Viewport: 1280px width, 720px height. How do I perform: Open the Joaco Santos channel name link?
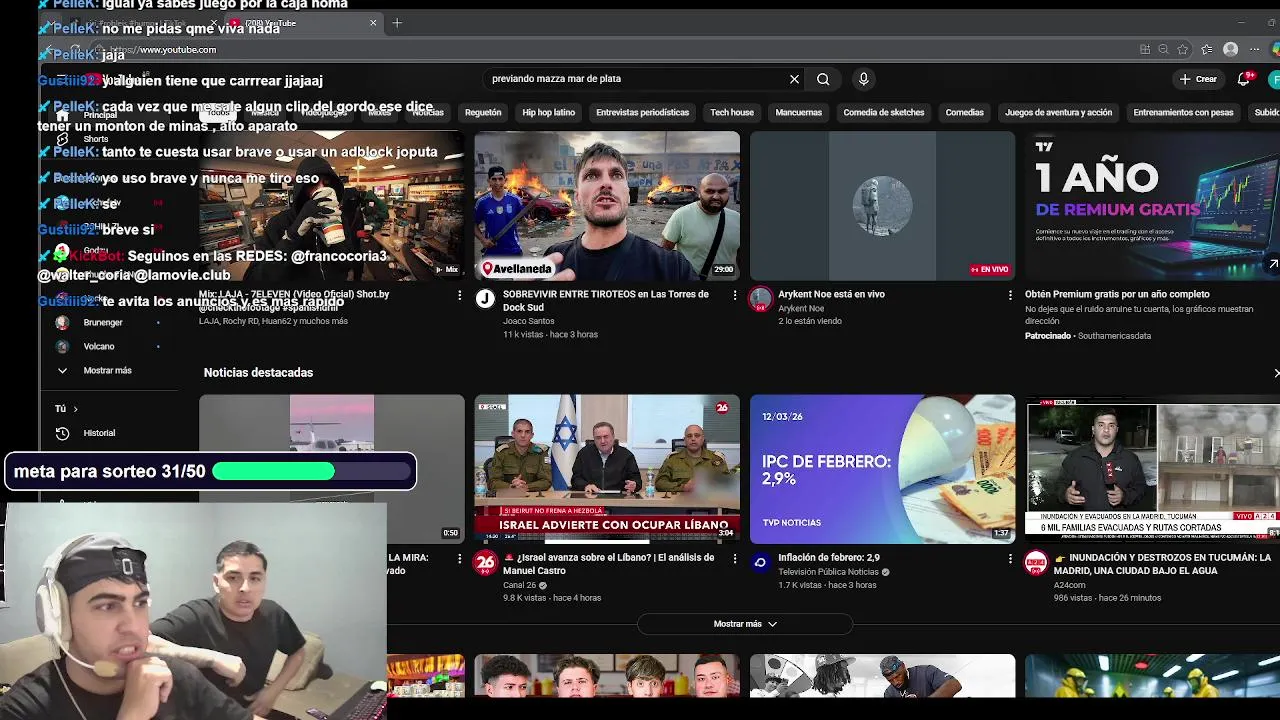click(x=528, y=321)
